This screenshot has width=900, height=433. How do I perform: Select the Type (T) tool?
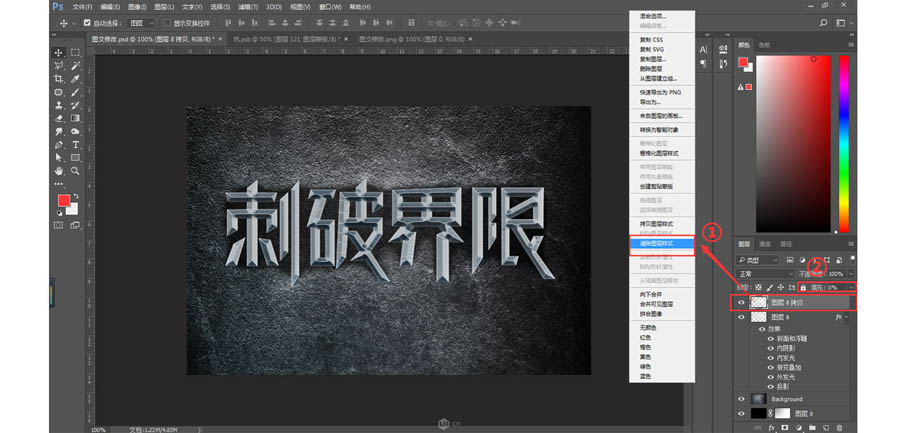[x=75, y=144]
